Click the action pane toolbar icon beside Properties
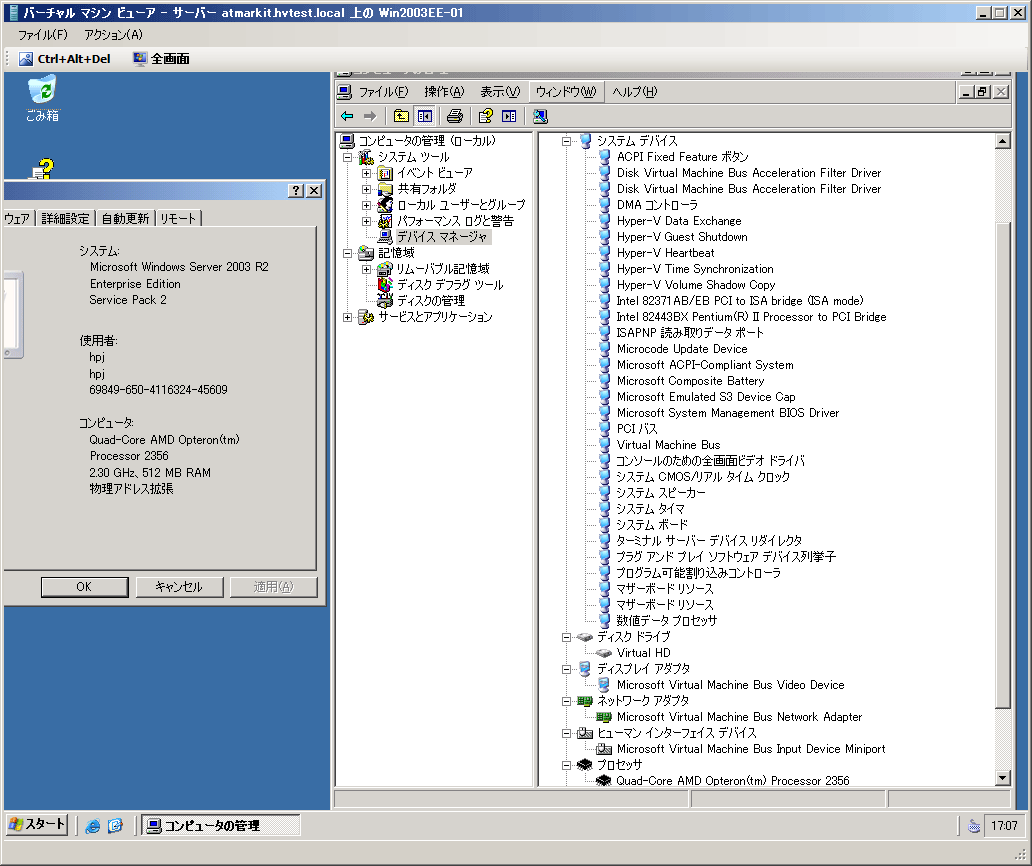This screenshot has width=1032, height=866. 509,116
